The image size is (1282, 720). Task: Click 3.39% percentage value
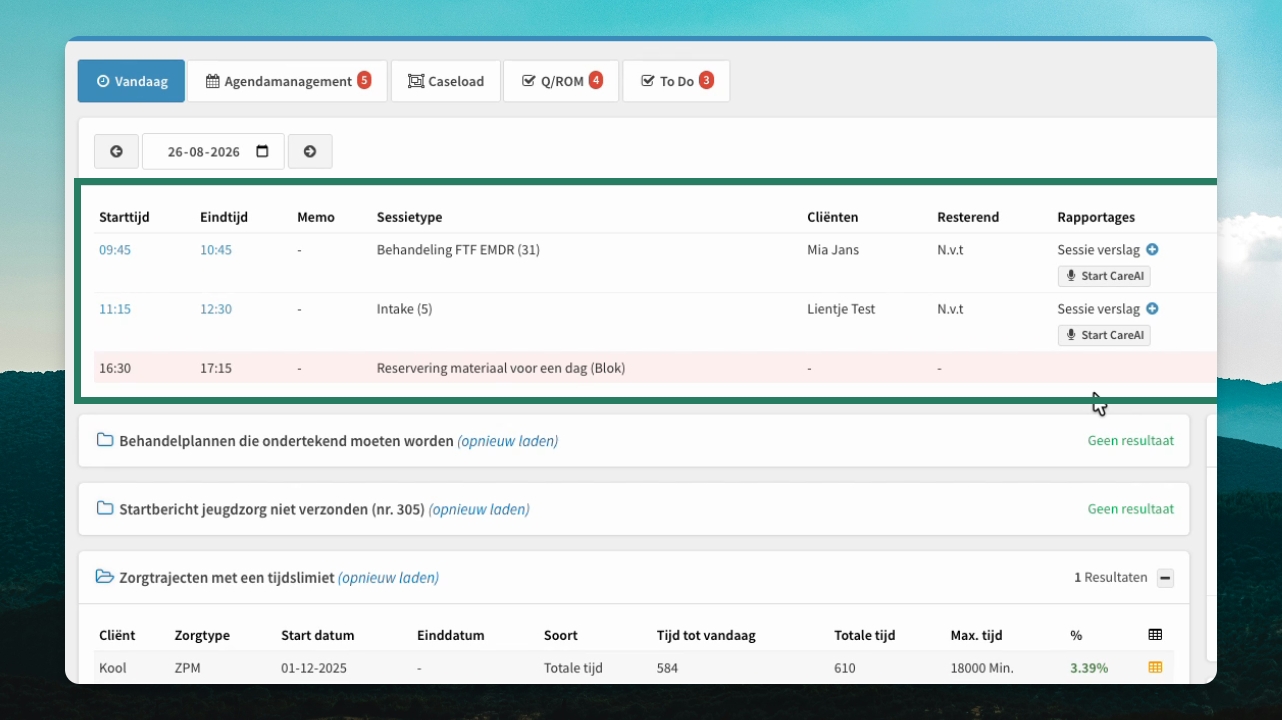pyautogui.click(x=1089, y=668)
